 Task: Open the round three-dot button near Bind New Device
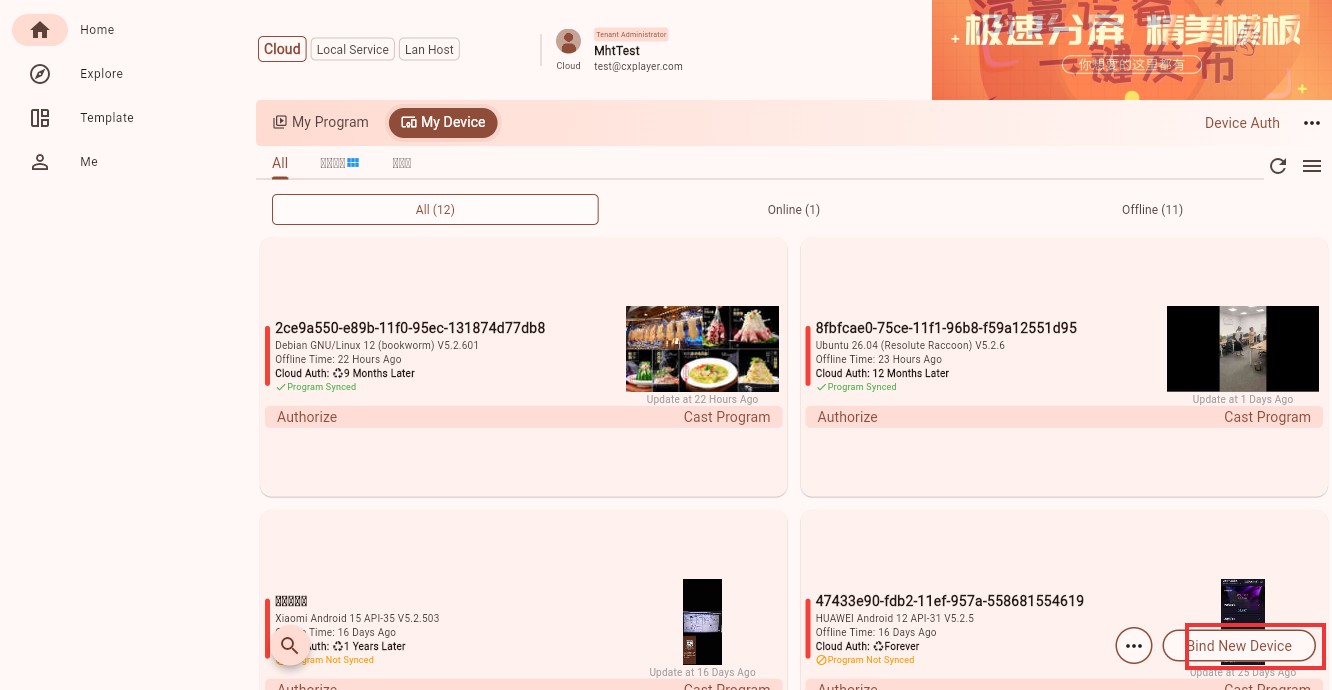(1133, 646)
